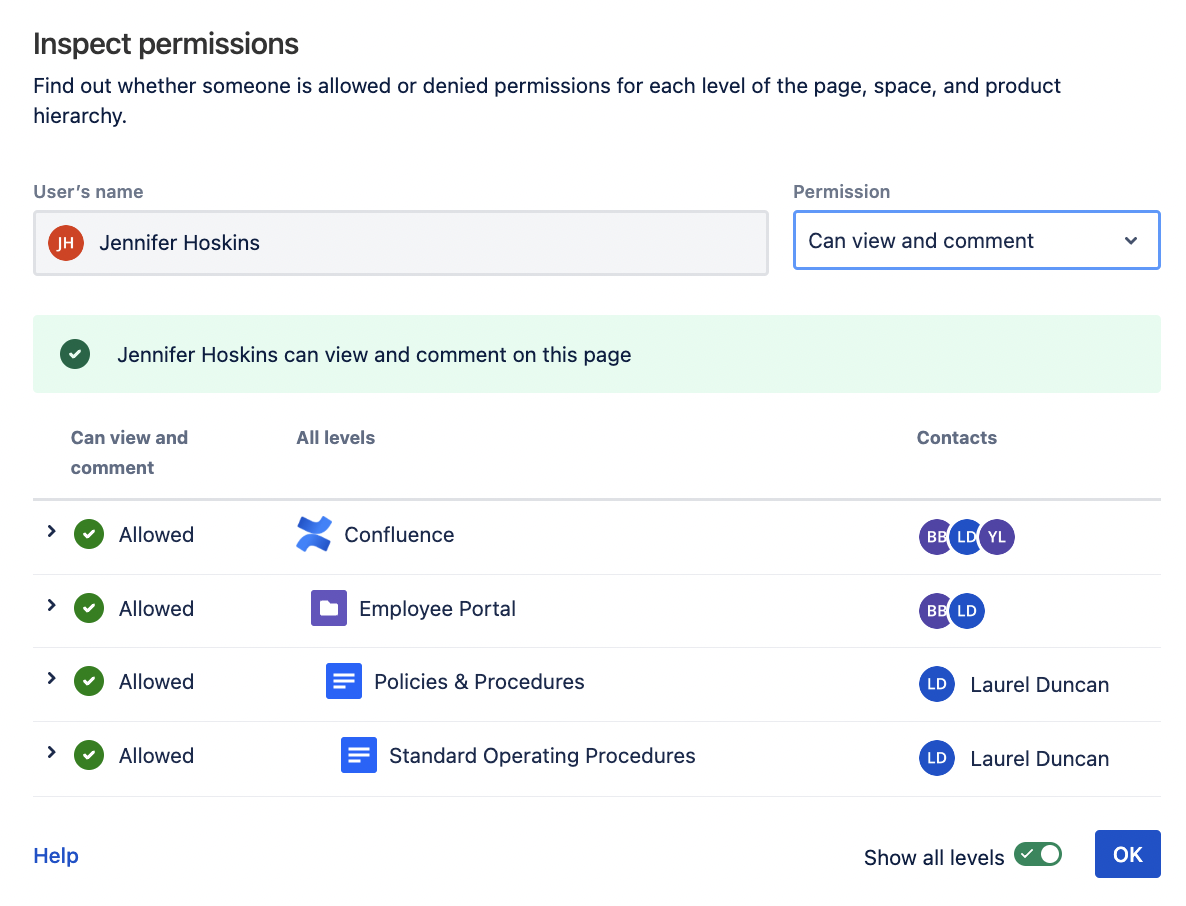
Task: Click the Allowed checkmark in Standard Operating Procedures row
Action: (89, 755)
